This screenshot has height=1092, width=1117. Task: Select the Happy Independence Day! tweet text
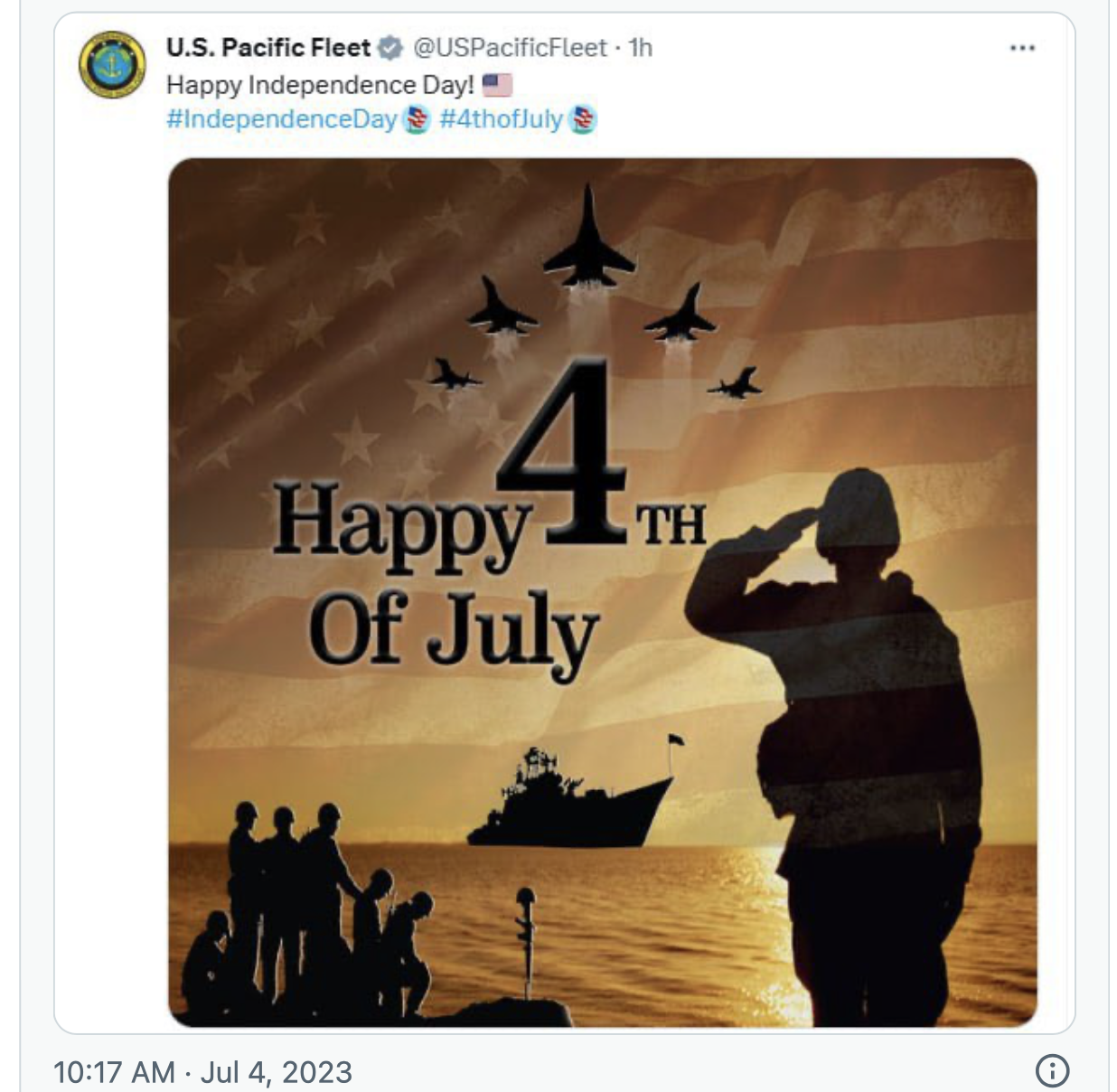pyautogui.click(x=320, y=85)
